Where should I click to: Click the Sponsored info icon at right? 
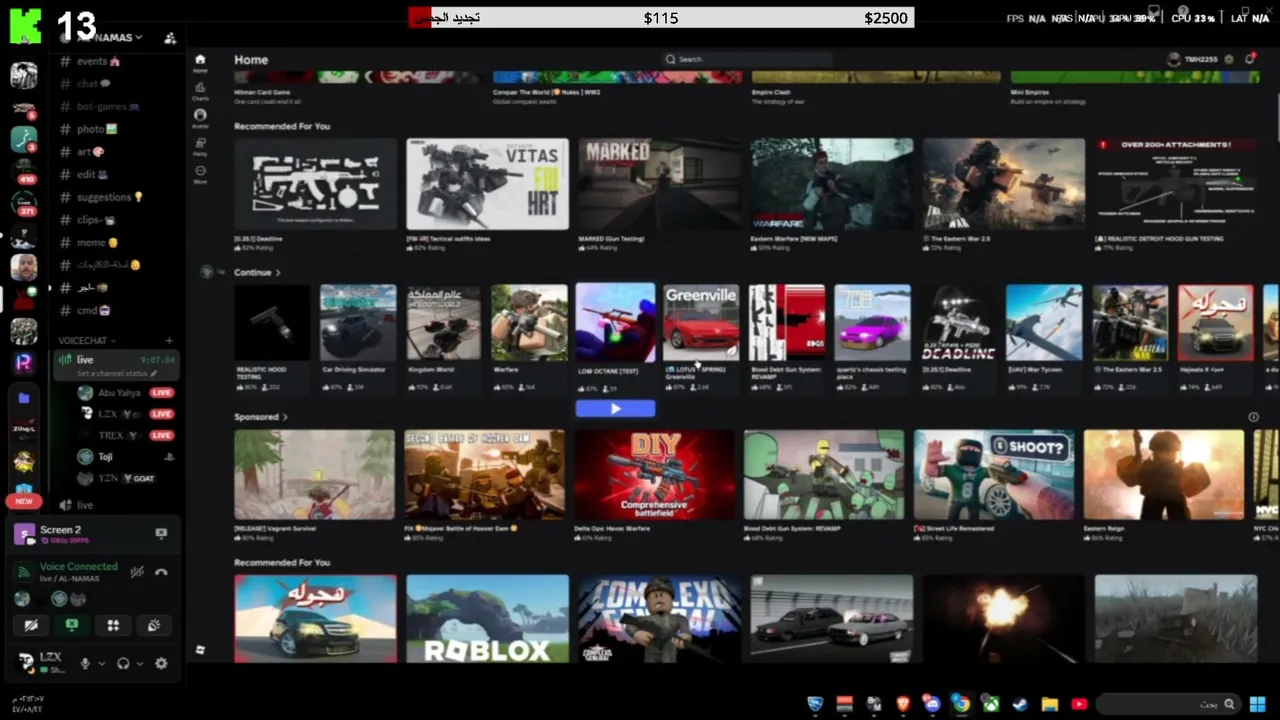click(1253, 417)
